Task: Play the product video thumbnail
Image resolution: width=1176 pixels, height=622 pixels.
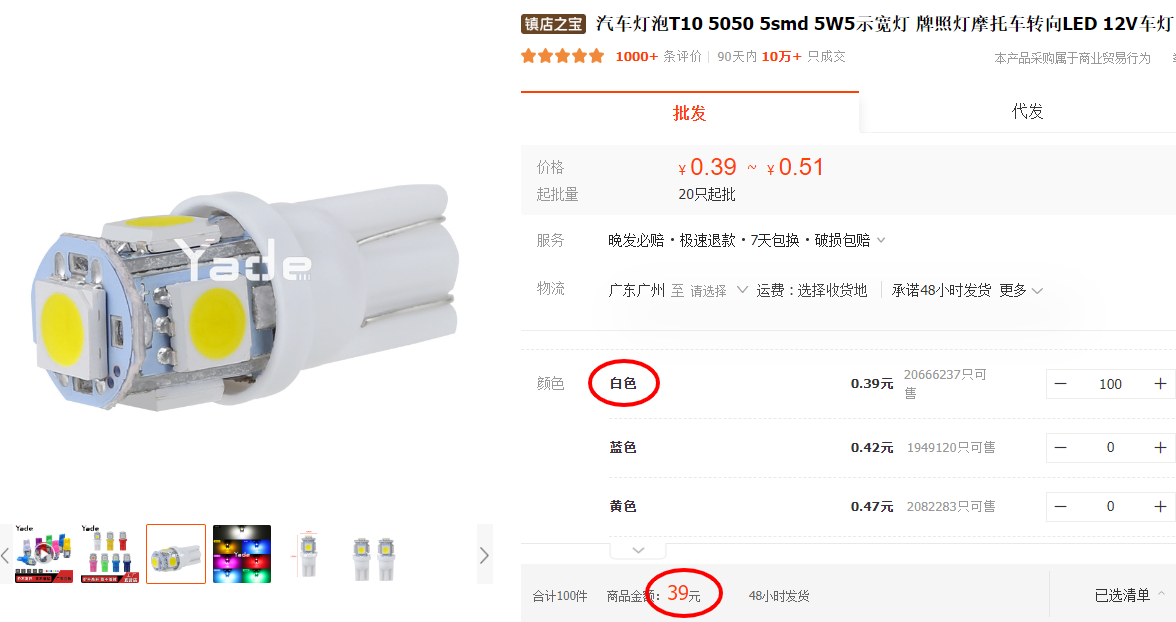Action: pyautogui.click(x=44, y=553)
